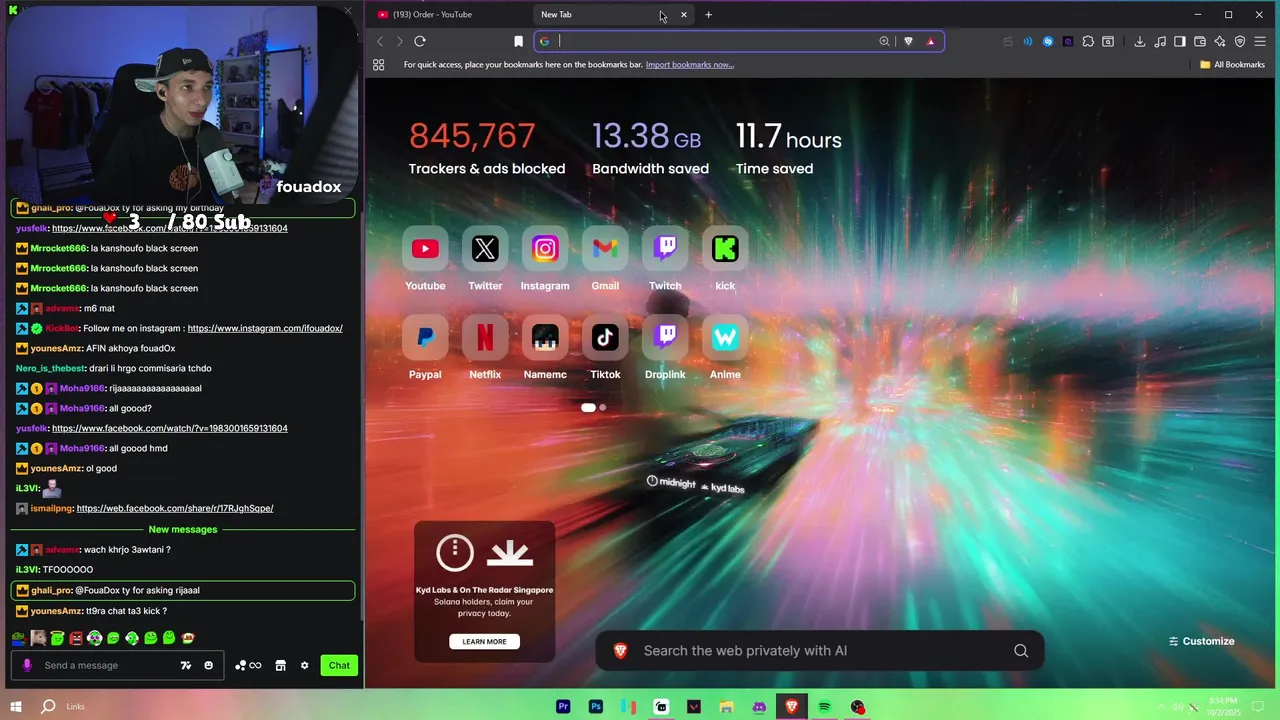
Task: Open the apps grid icon on bookmarks bar
Action: (379, 65)
